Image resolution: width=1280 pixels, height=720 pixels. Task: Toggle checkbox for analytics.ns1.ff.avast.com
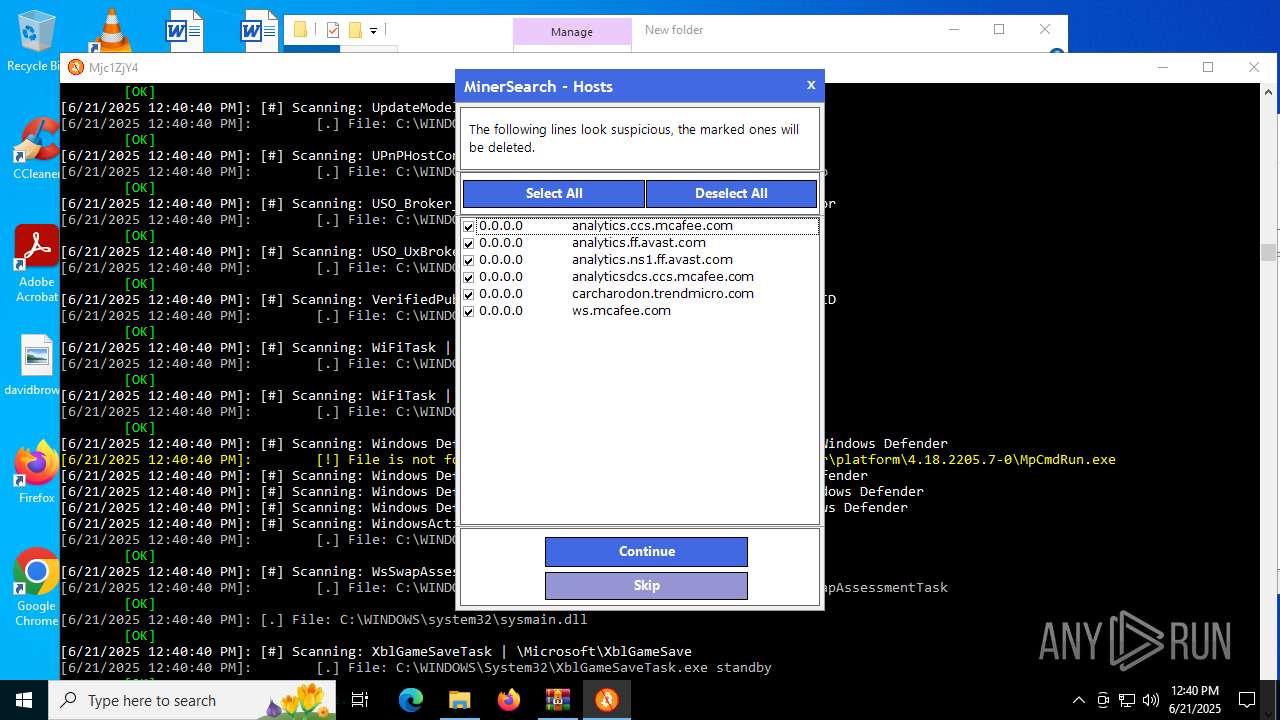pyautogui.click(x=468, y=260)
